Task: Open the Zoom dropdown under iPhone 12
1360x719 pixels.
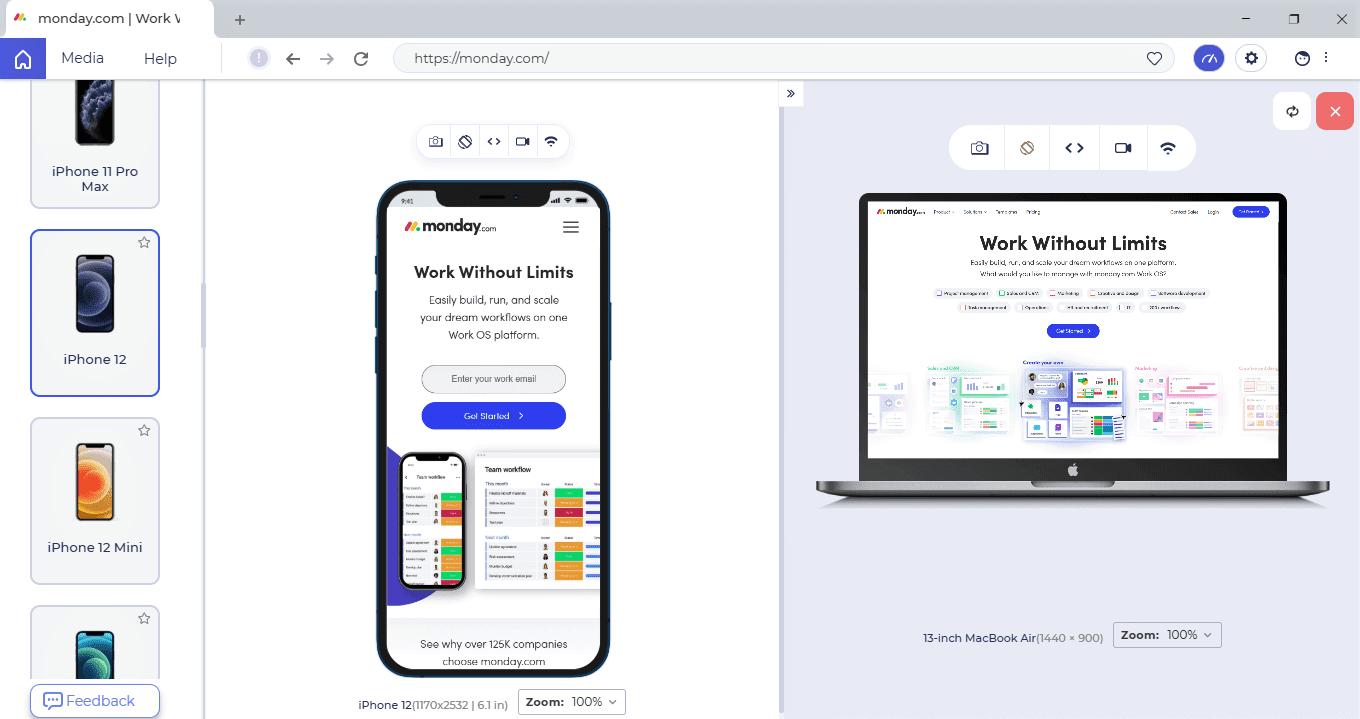Action: click(571, 702)
